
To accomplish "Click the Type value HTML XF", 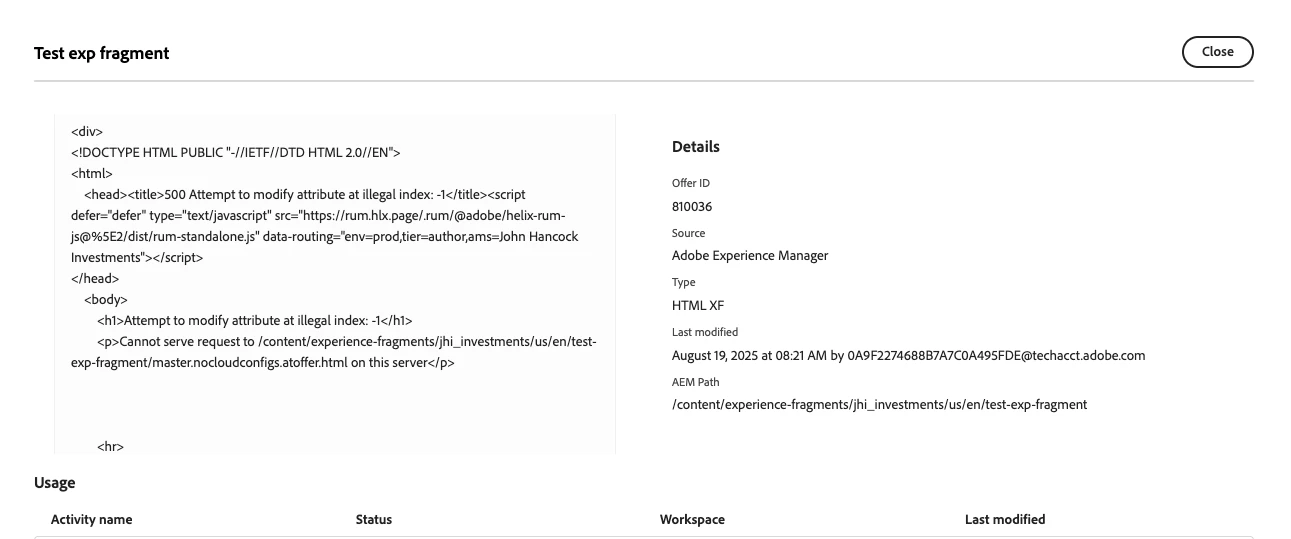I will click(698, 305).
